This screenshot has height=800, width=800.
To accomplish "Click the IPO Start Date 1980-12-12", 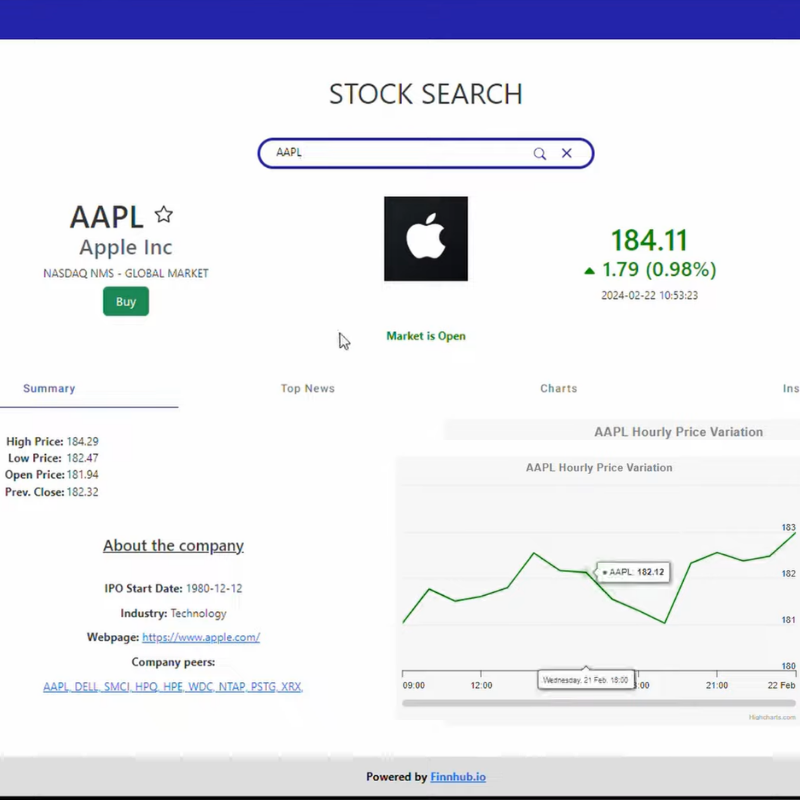I will point(214,588).
